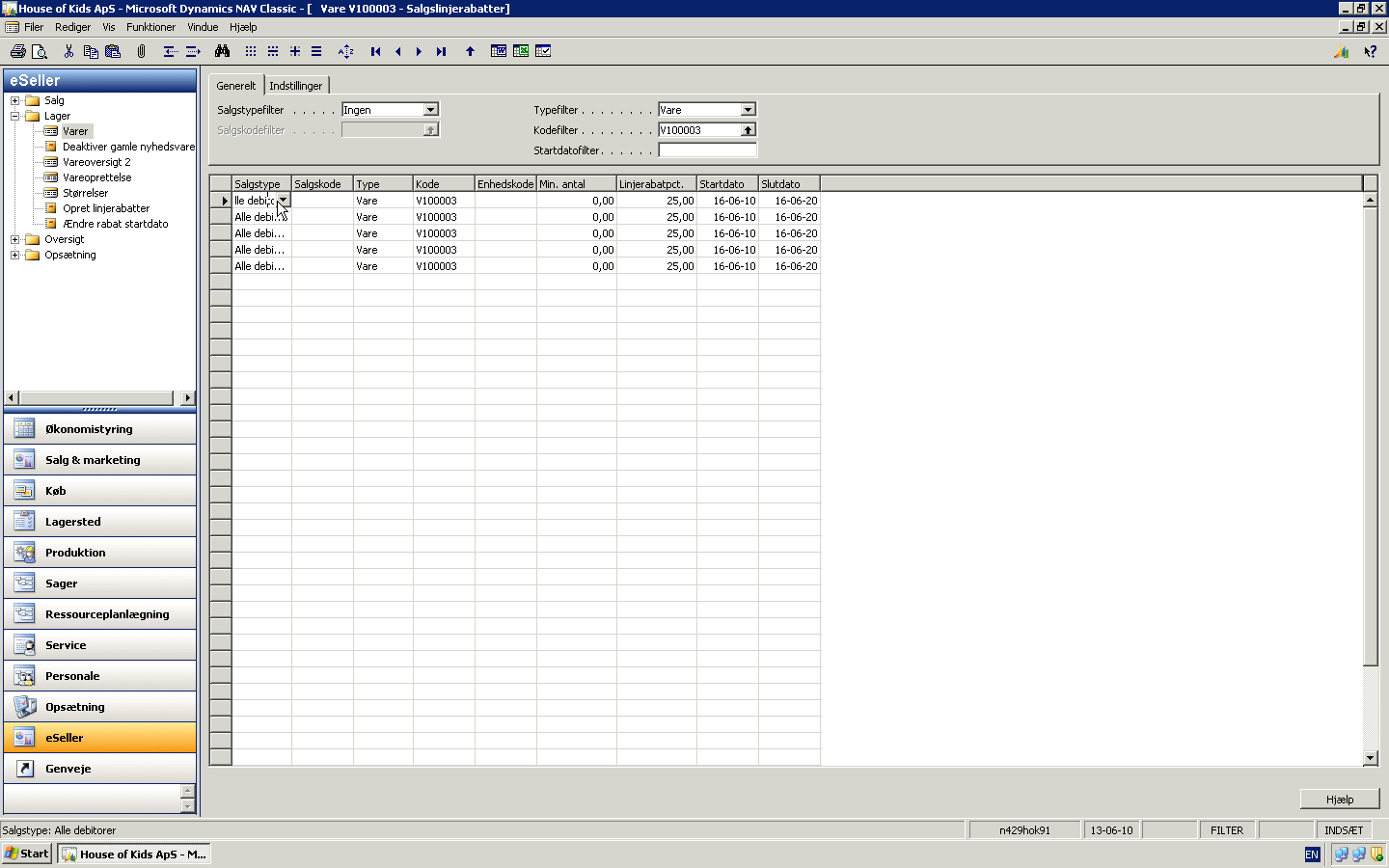Open the Rediger menu
This screenshot has width=1389, height=868.
(x=73, y=27)
